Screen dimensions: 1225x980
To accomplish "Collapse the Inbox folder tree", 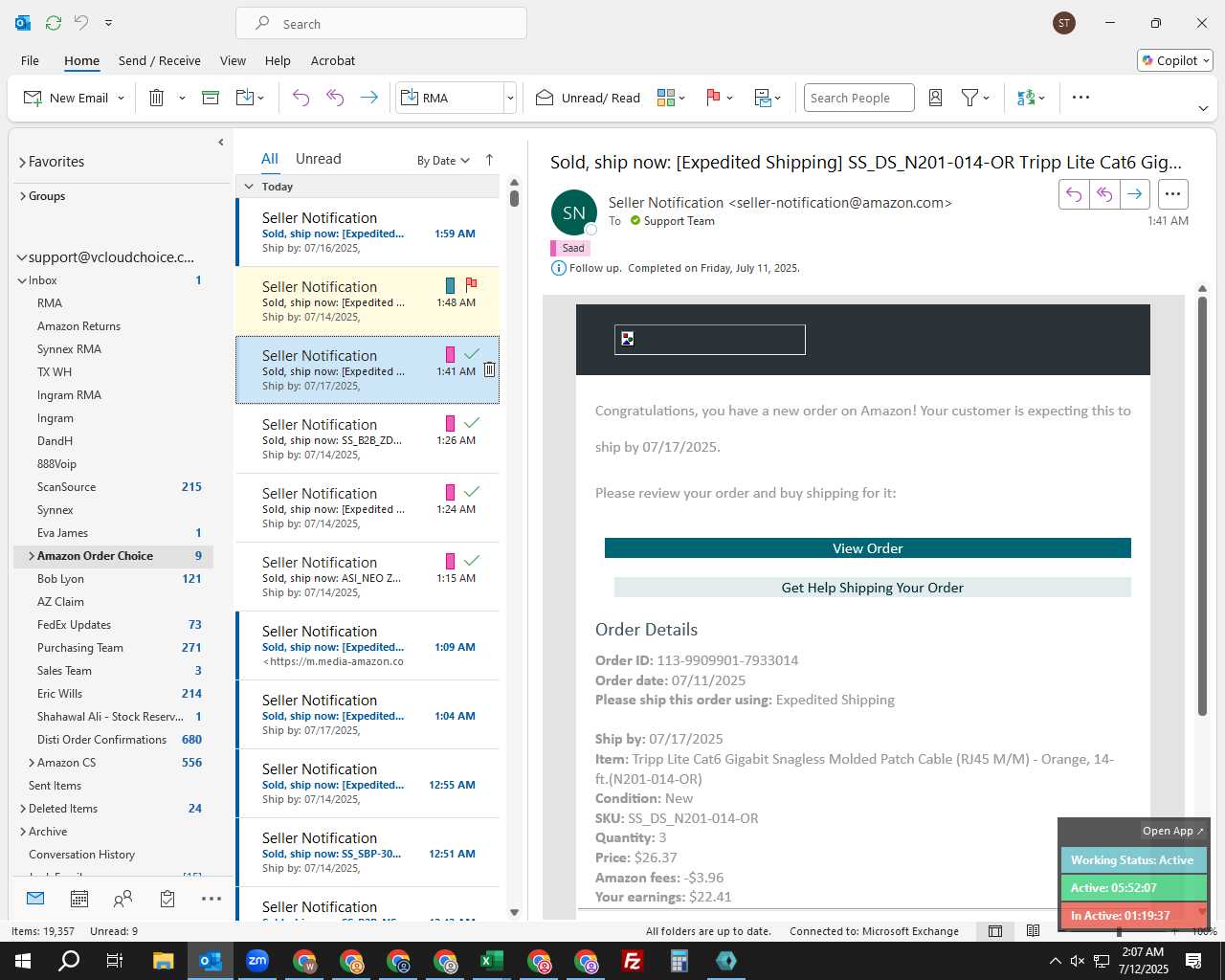I will click(x=22, y=280).
